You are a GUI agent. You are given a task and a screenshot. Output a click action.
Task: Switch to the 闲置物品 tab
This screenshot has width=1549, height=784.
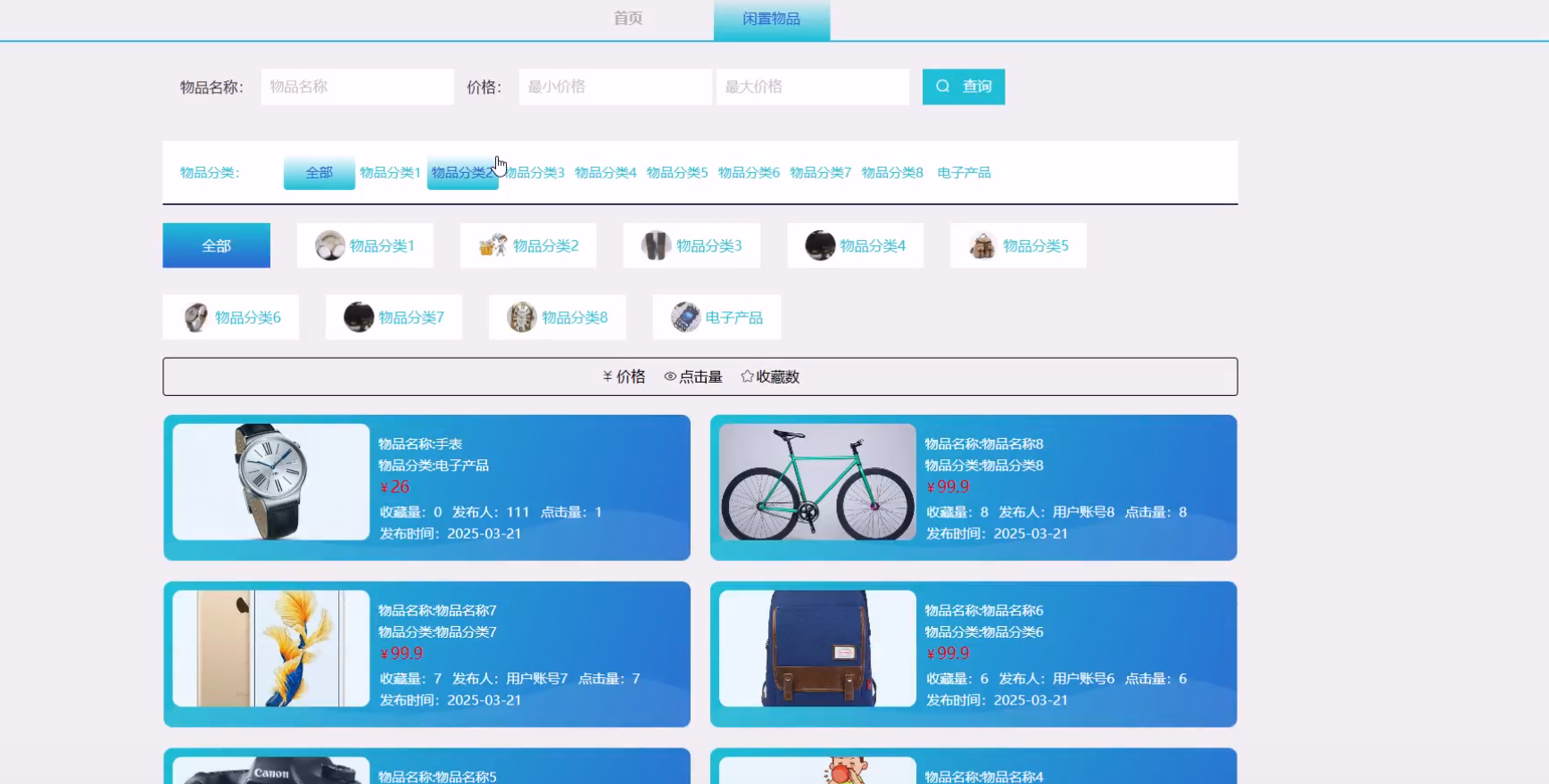(x=772, y=19)
